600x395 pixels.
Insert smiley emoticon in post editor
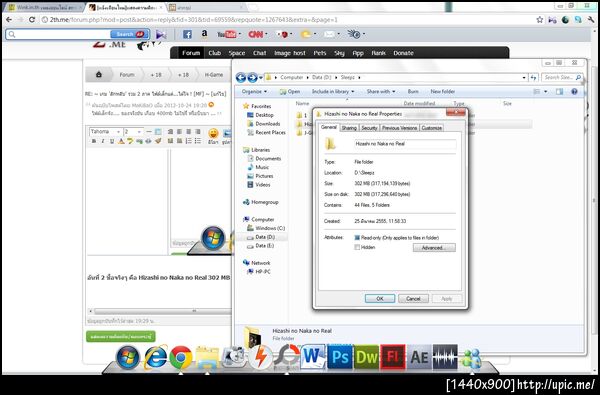click(213, 134)
